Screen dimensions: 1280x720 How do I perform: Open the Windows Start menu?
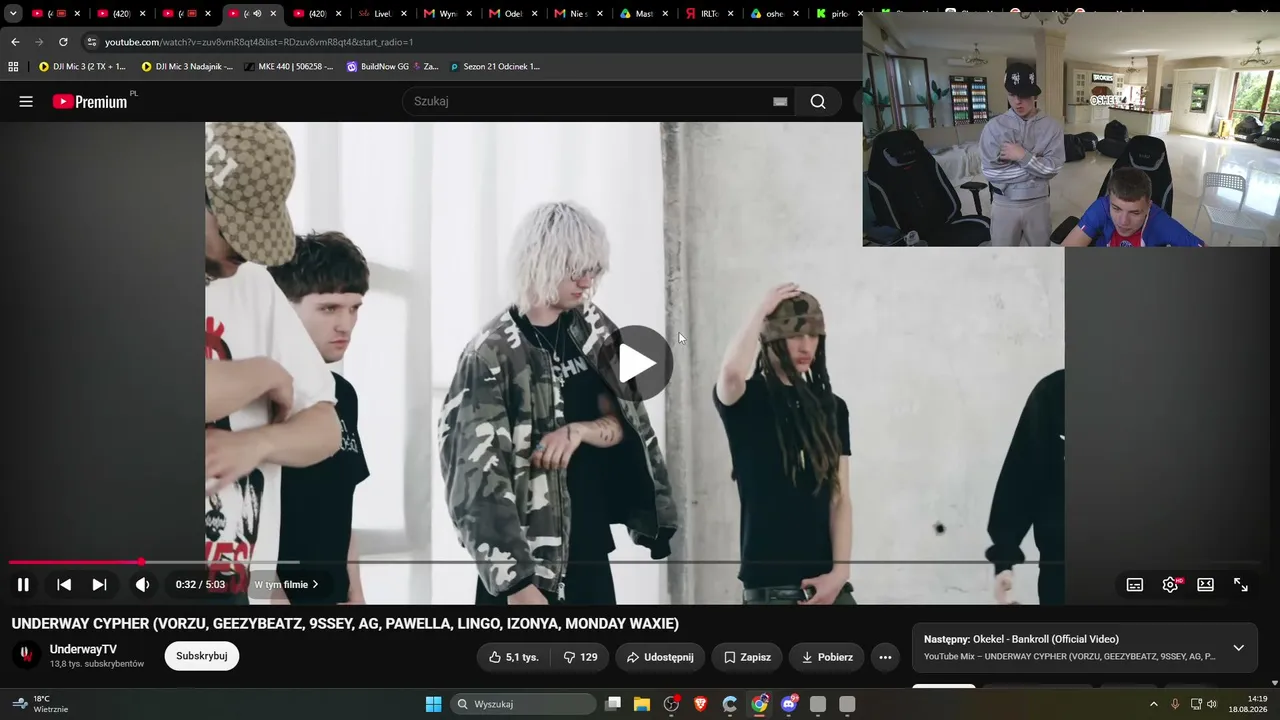tap(433, 704)
